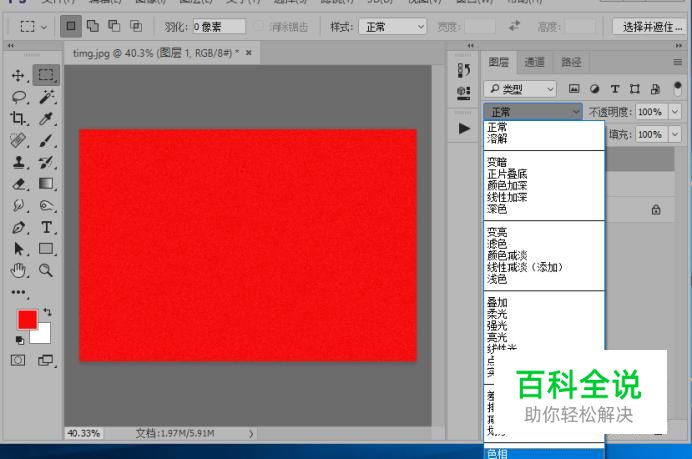Image resolution: width=692 pixels, height=459 pixels.
Task: Close the timg.jpg document tab
Action: pyautogui.click(x=249, y=53)
